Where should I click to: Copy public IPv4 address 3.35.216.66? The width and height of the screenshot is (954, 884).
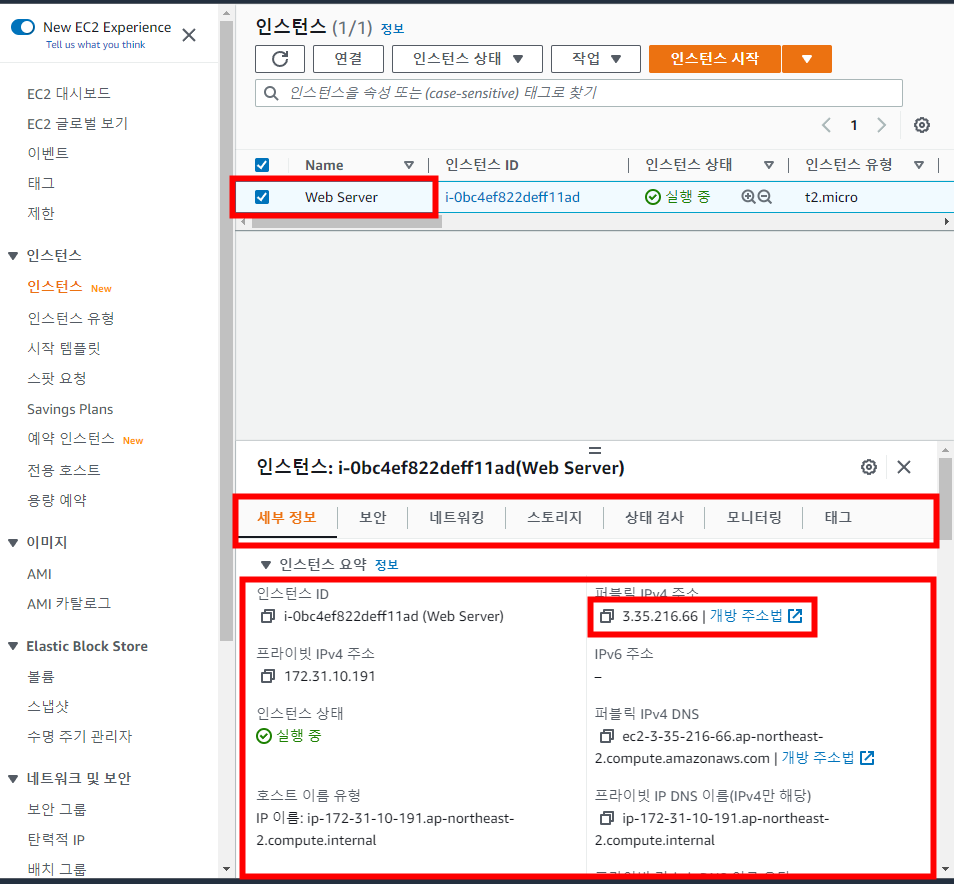tap(607, 616)
